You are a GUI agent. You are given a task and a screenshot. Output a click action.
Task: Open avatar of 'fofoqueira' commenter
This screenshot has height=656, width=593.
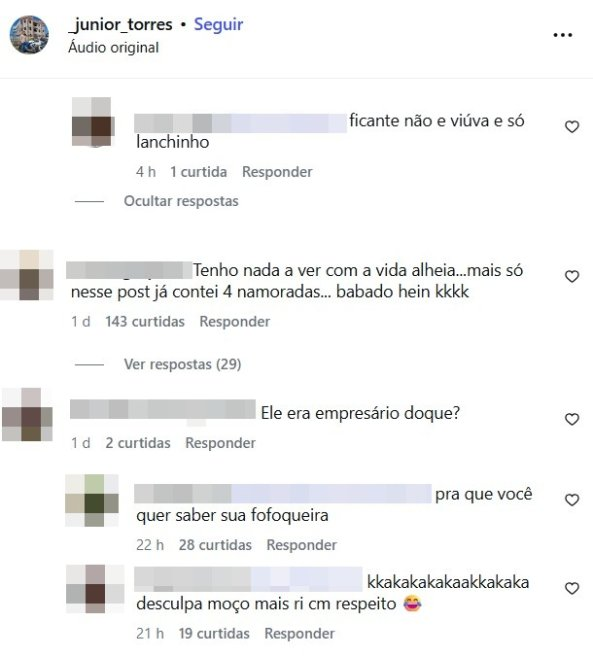pyautogui.click(x=92, y=500)
